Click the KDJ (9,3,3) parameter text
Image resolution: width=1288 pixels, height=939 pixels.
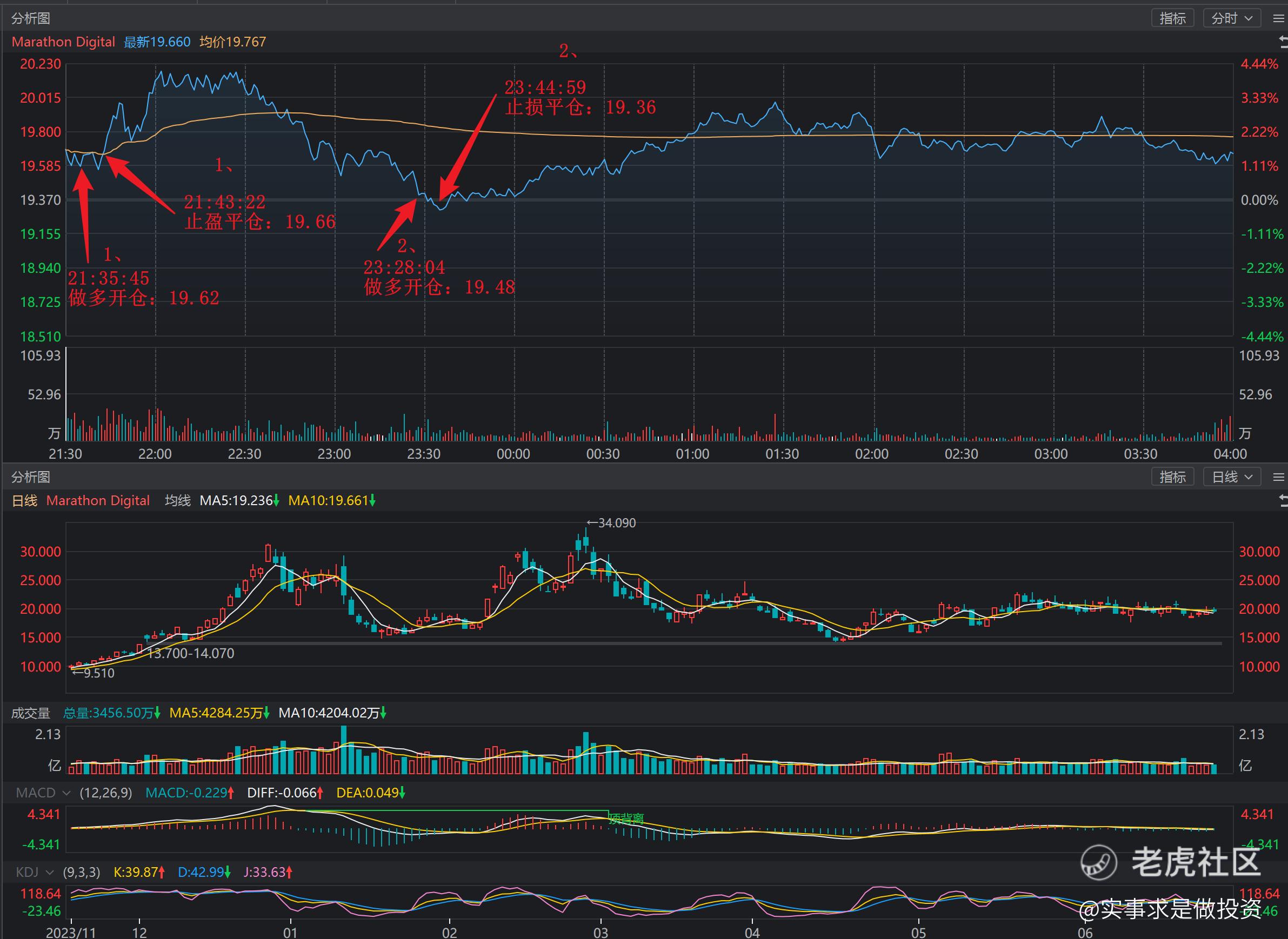(81, 872)
